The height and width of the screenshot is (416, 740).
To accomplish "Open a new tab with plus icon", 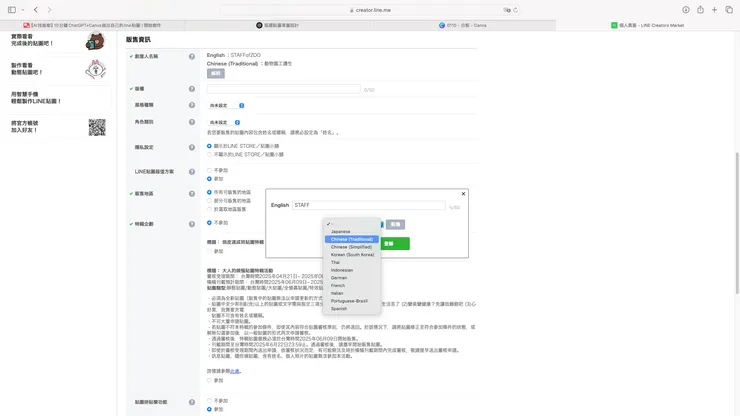I will [715, 9].
